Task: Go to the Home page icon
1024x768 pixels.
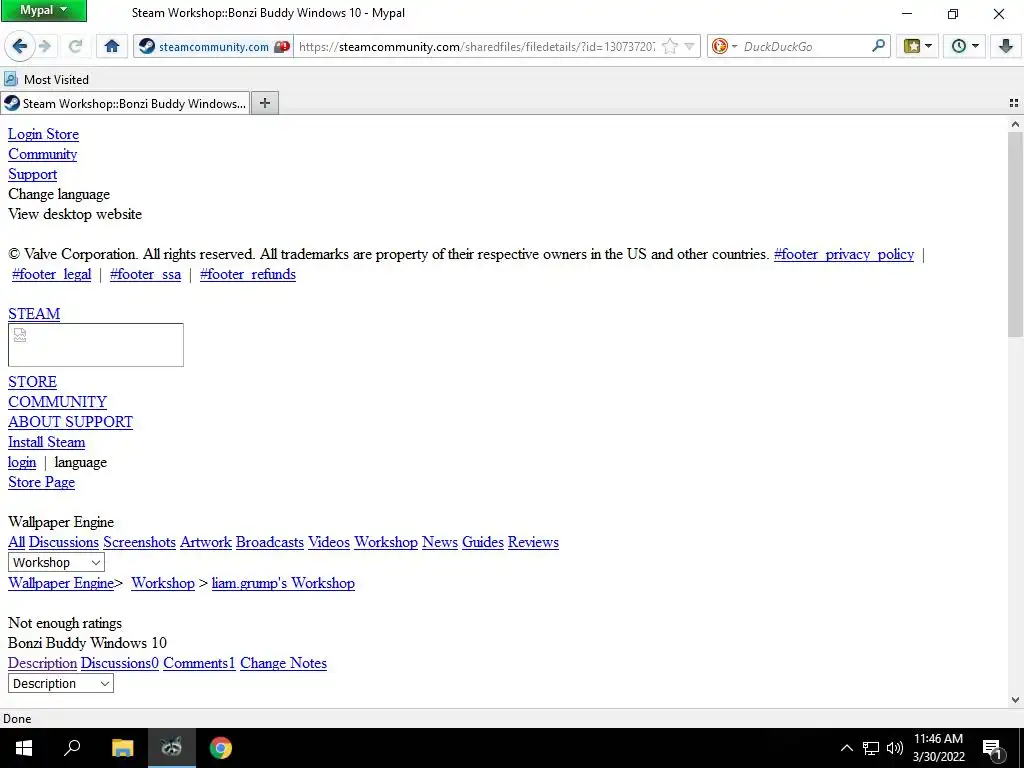Action: (x=112, y=46)
